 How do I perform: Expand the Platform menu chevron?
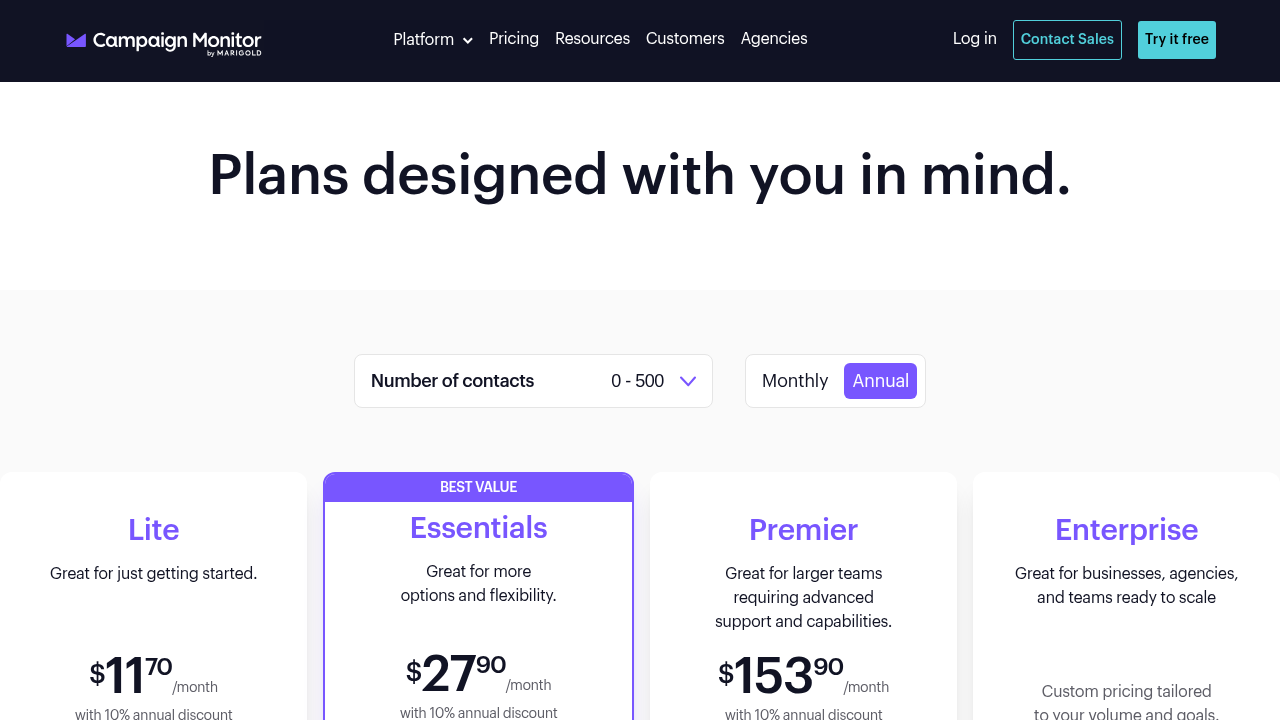pyautogui.click(x=467, y=40)
